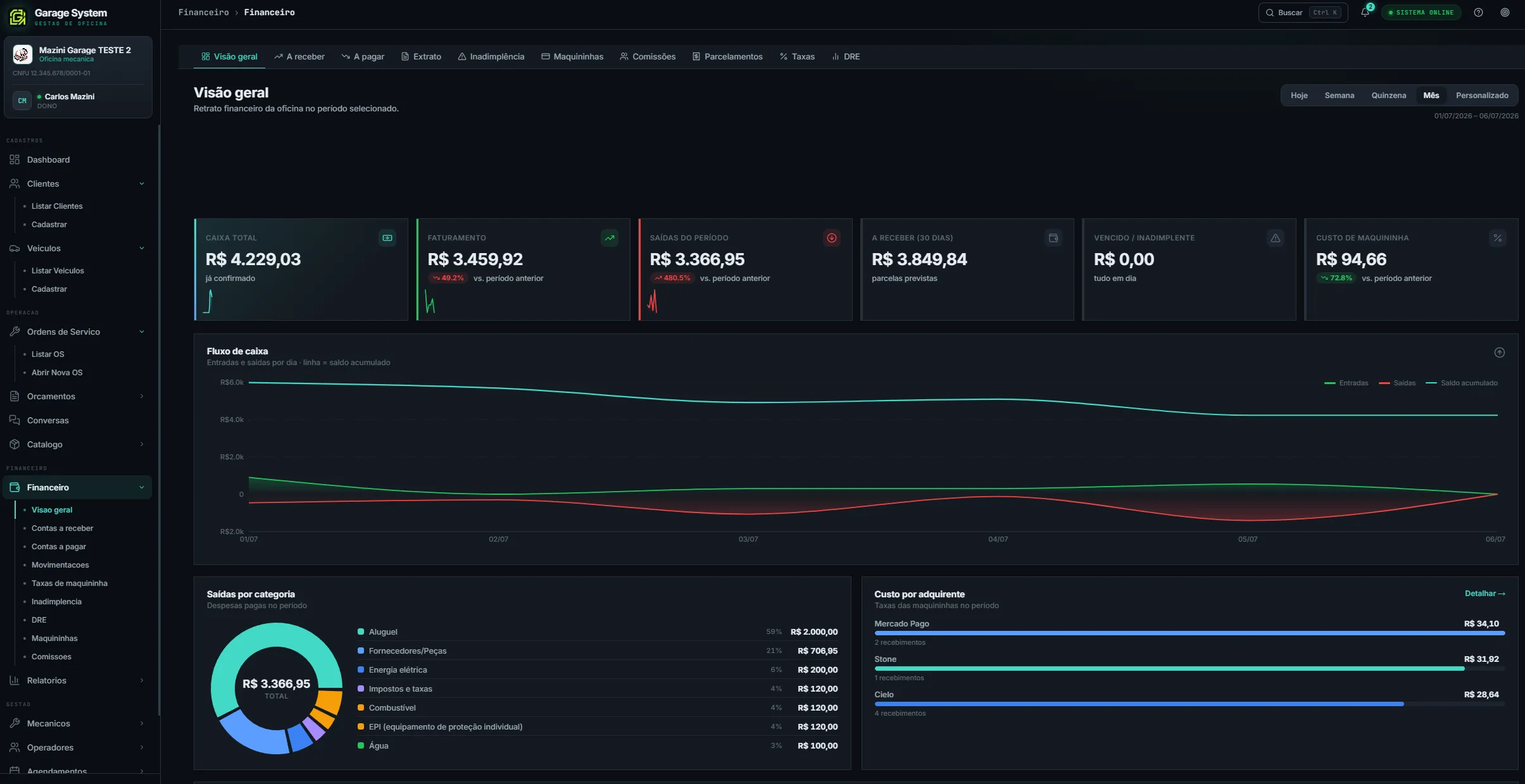The height and width of the screenshot is (784, 1525).
Task: Toggle the Saídas series in chart legend
Action: coord(1397,383)
